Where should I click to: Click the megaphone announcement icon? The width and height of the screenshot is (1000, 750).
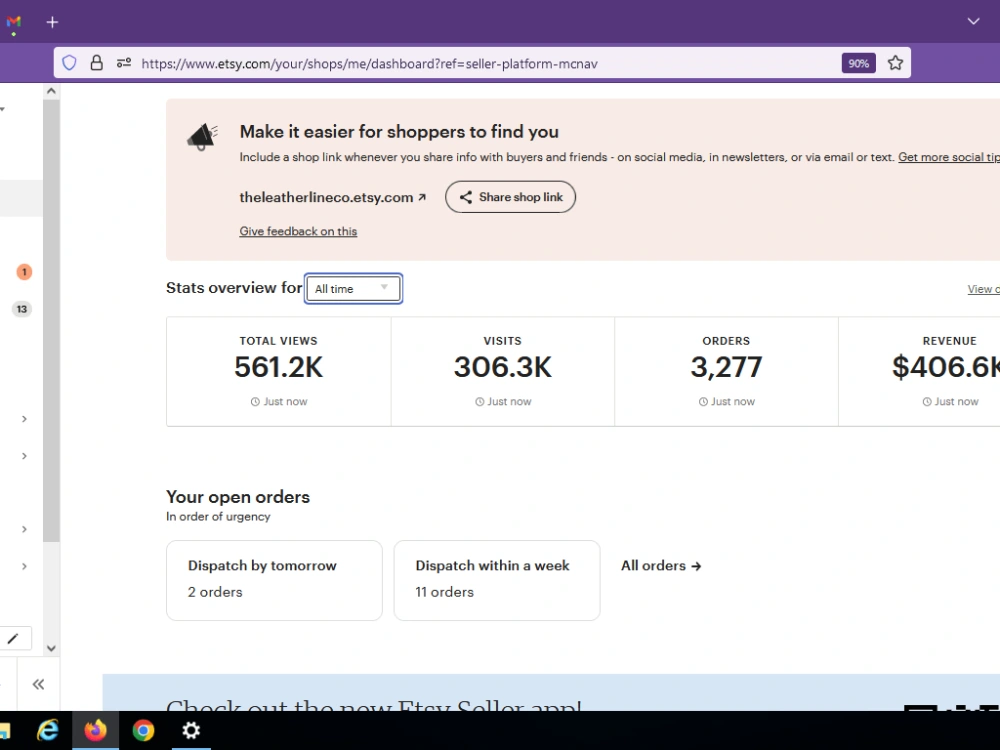[x=202, y=136]
